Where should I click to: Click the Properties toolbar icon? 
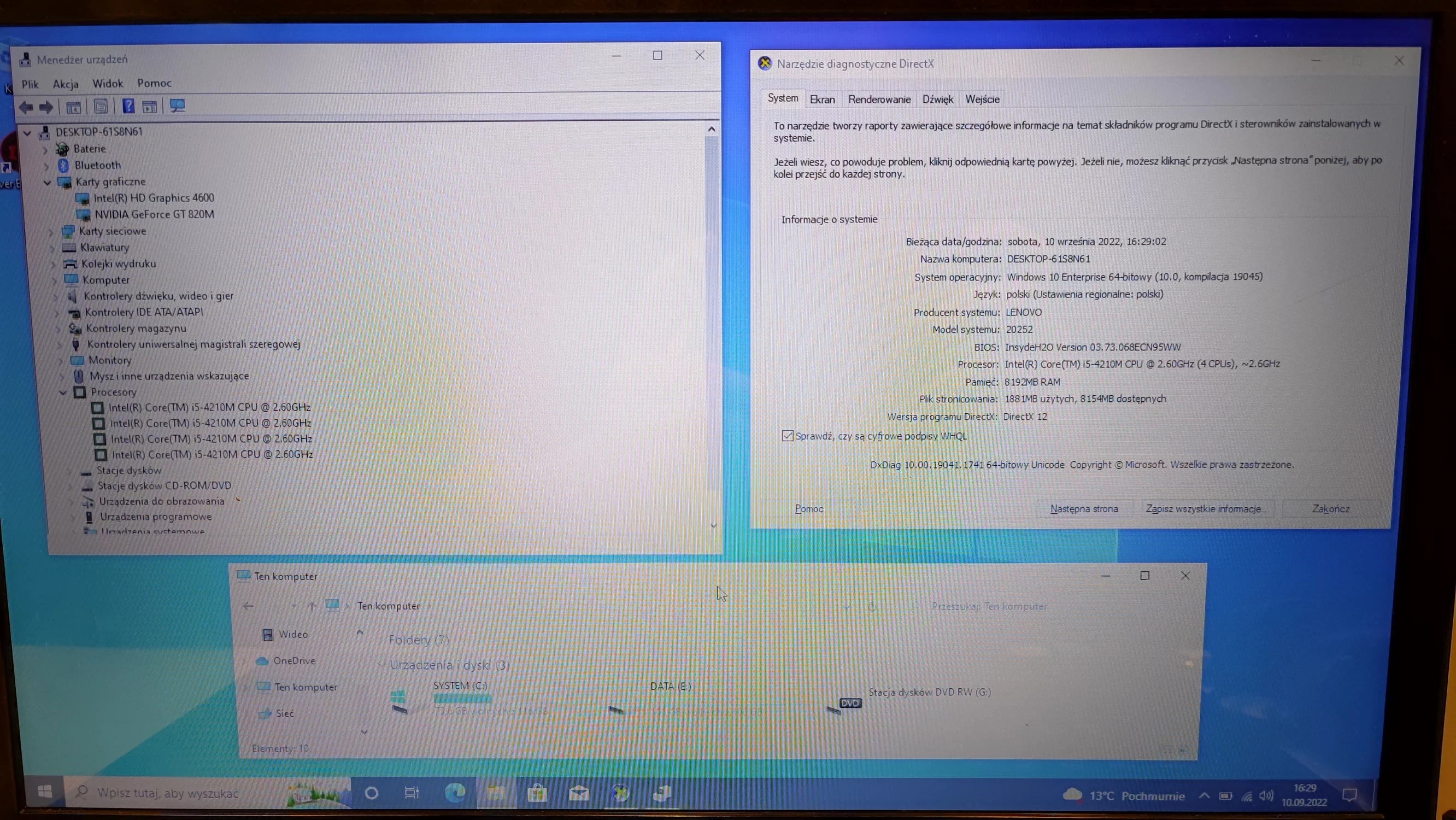point(101,106)
